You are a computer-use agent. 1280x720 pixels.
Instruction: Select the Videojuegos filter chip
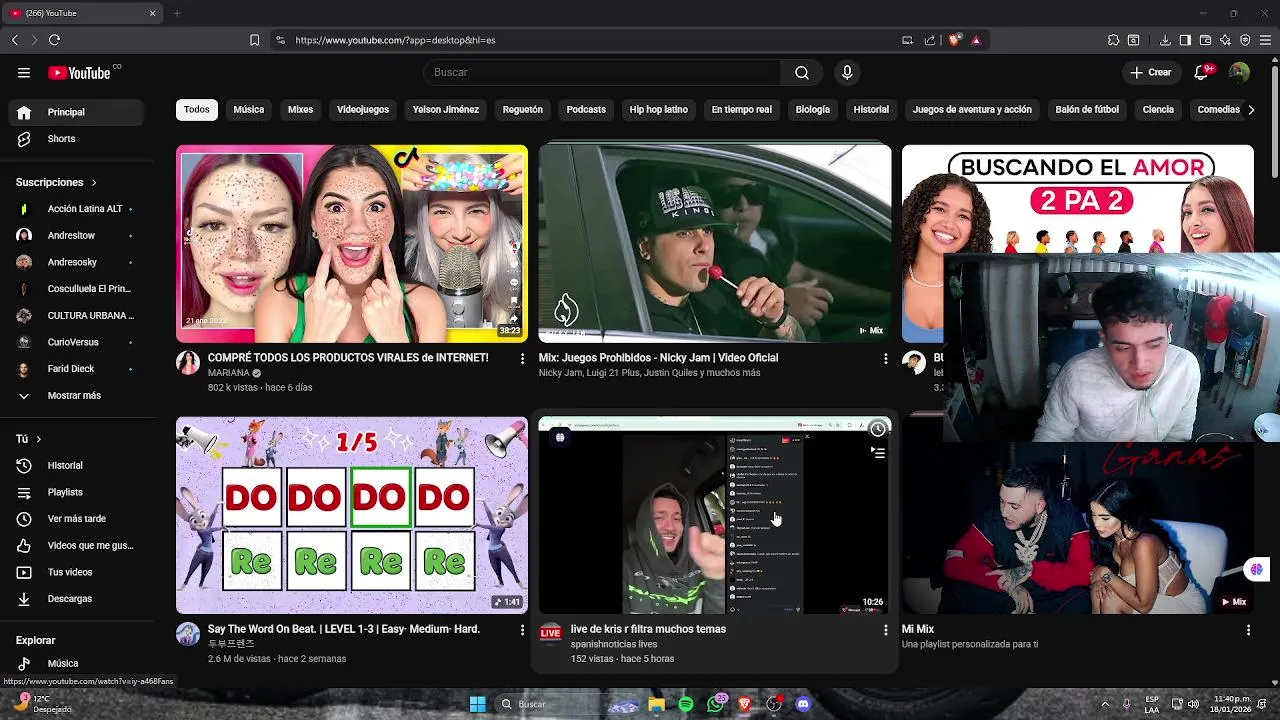click(x=363, y=110)
